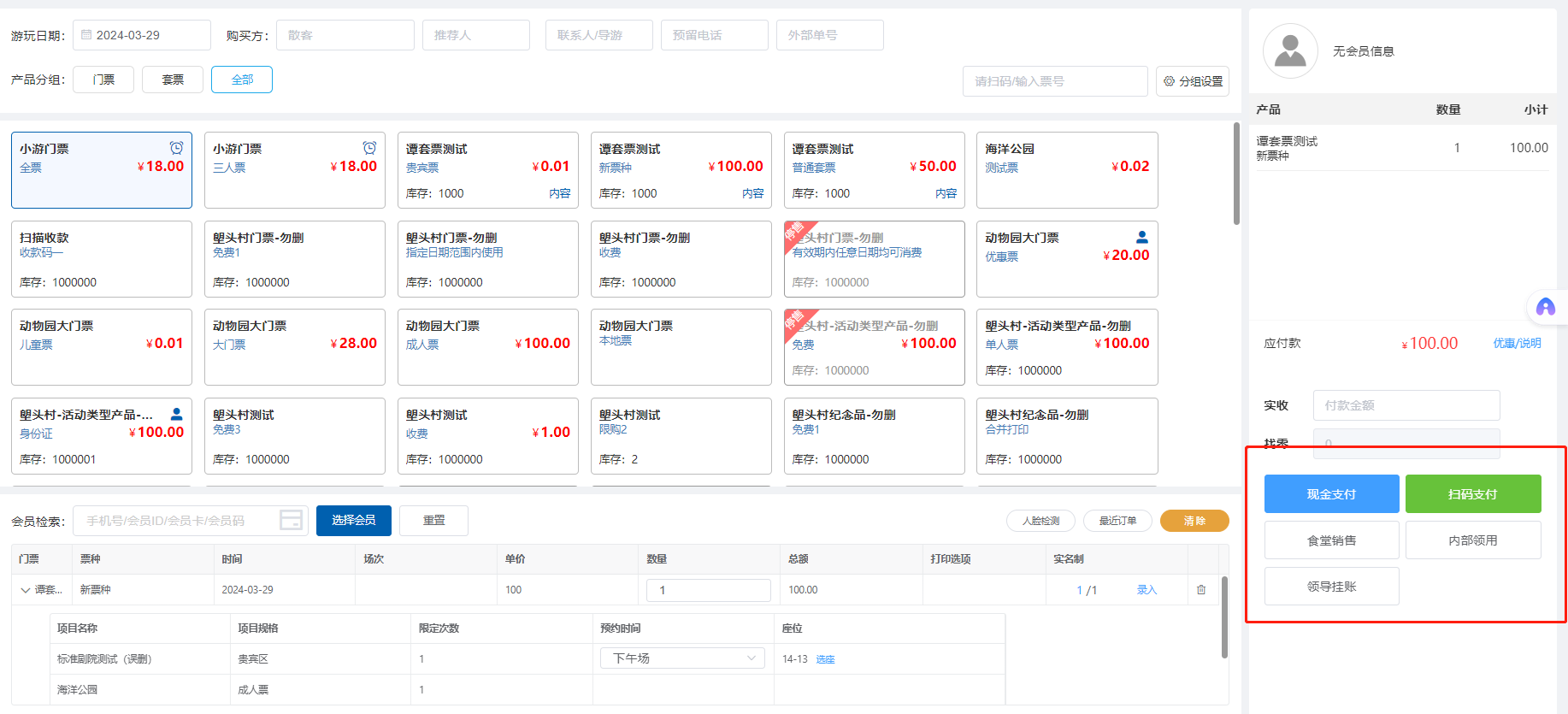Click the clock icon on 小游门票 三人票 card
1568x714 pixels.
click(x=369, y=148)
